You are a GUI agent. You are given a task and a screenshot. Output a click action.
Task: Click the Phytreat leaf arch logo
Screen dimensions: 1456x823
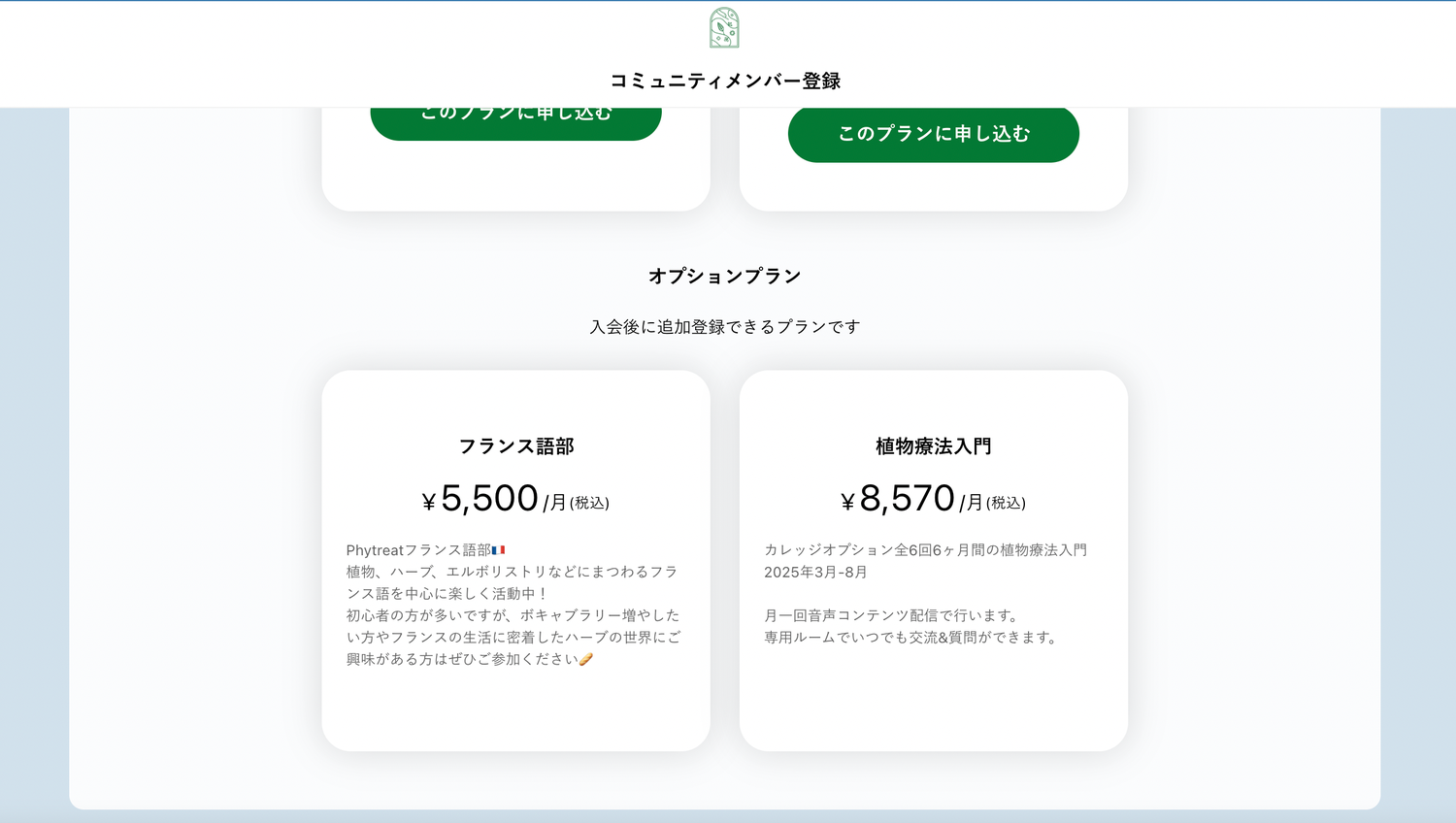[x=724, y=28]
